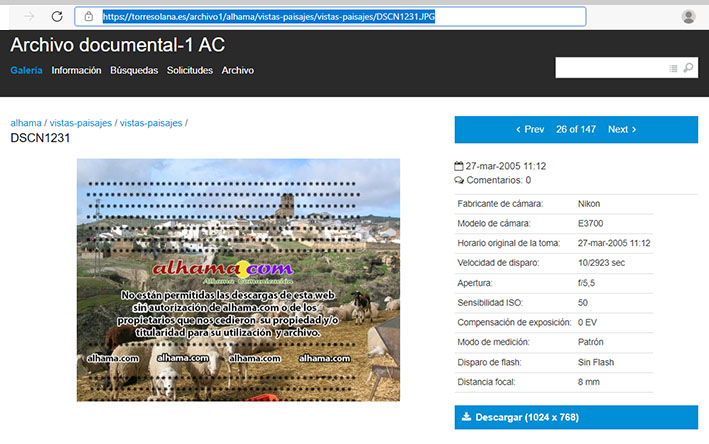Click the Velocidad de disparo label
Image resolution: width=709 pixels, height=444 pixels.
pyautogui.click(x=498, y=263)
